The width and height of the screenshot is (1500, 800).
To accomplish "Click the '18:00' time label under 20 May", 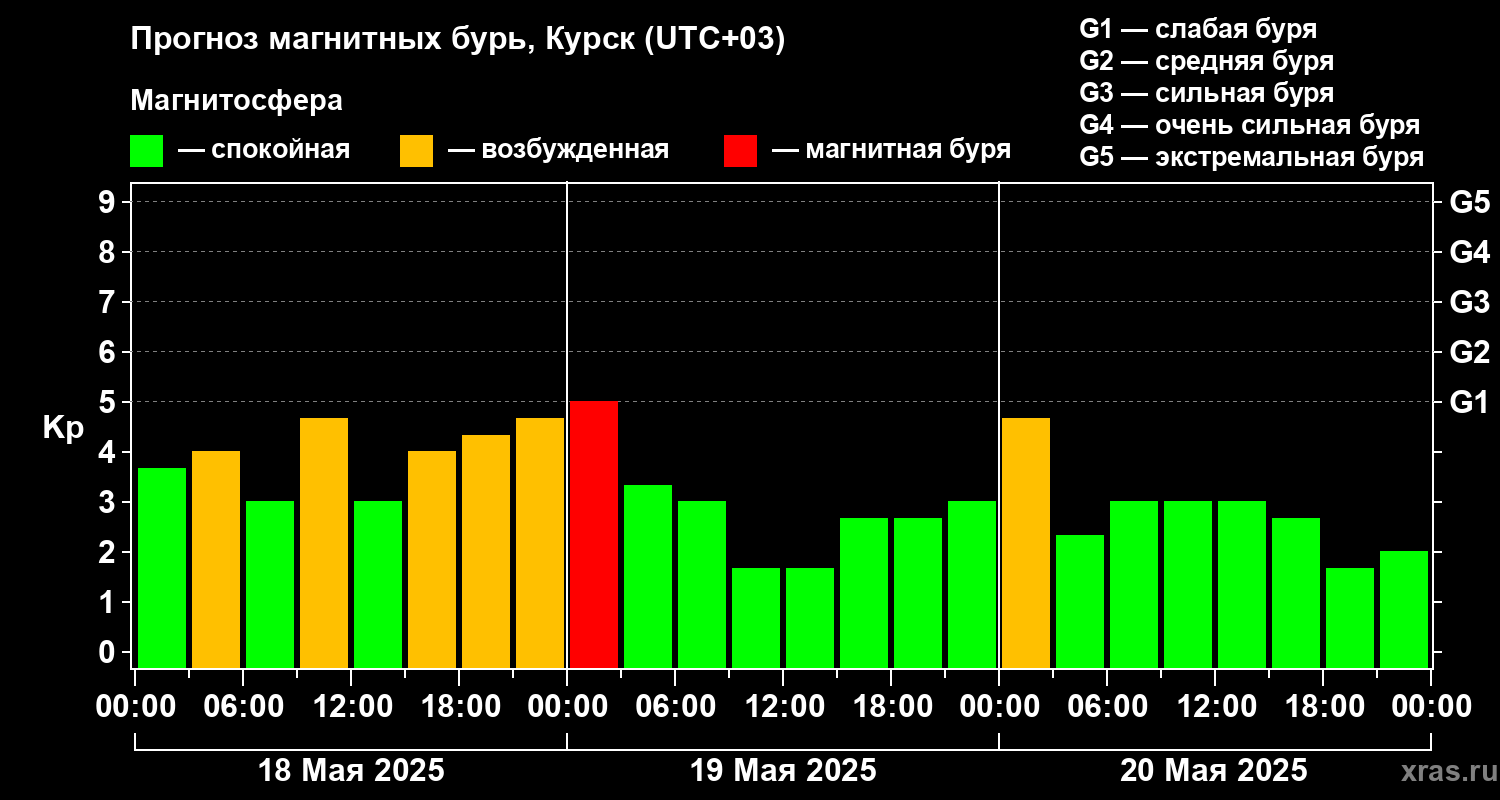I will (1323, 707).
